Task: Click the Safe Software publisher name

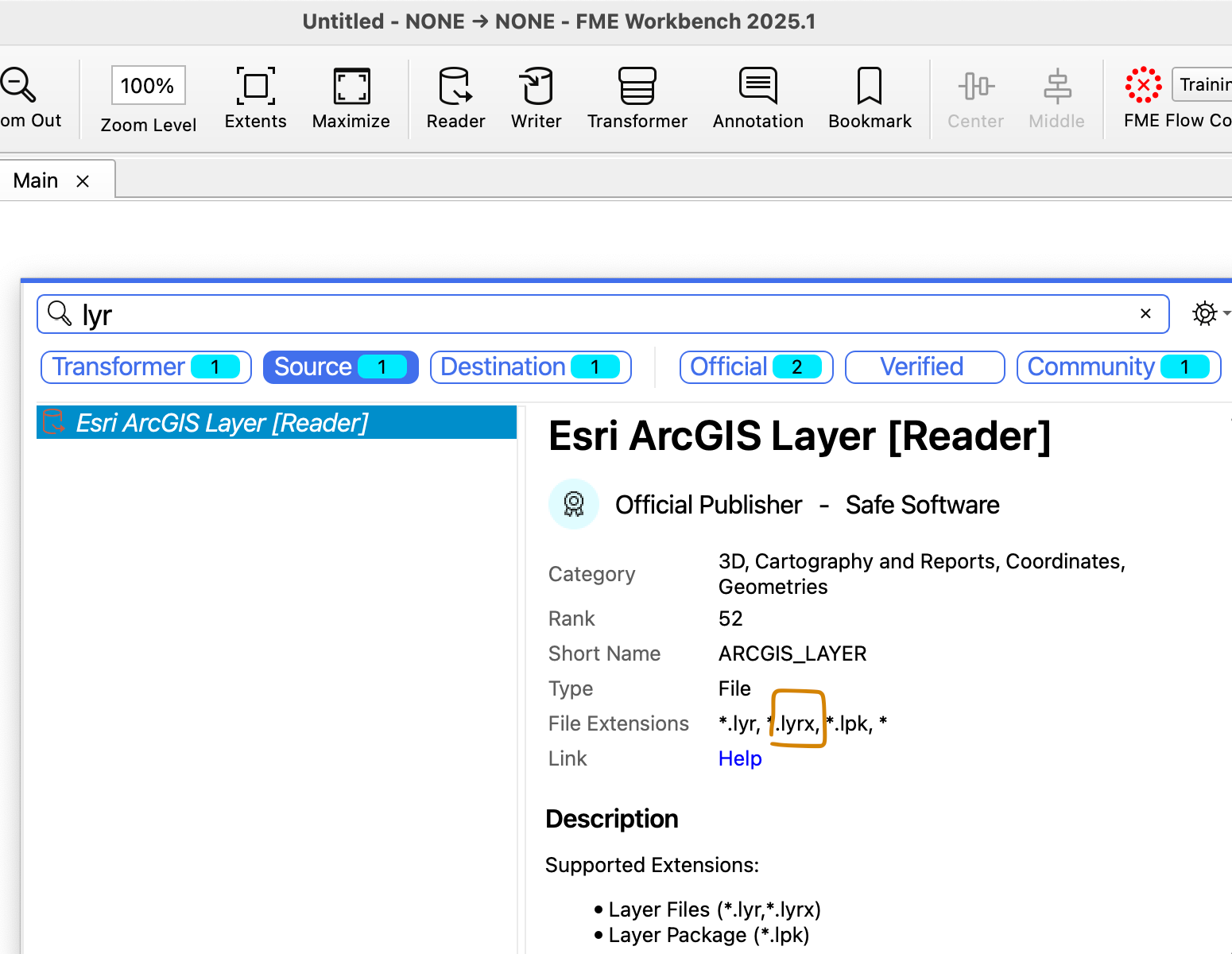Action: pyautogui.click(x=923, y=505)
